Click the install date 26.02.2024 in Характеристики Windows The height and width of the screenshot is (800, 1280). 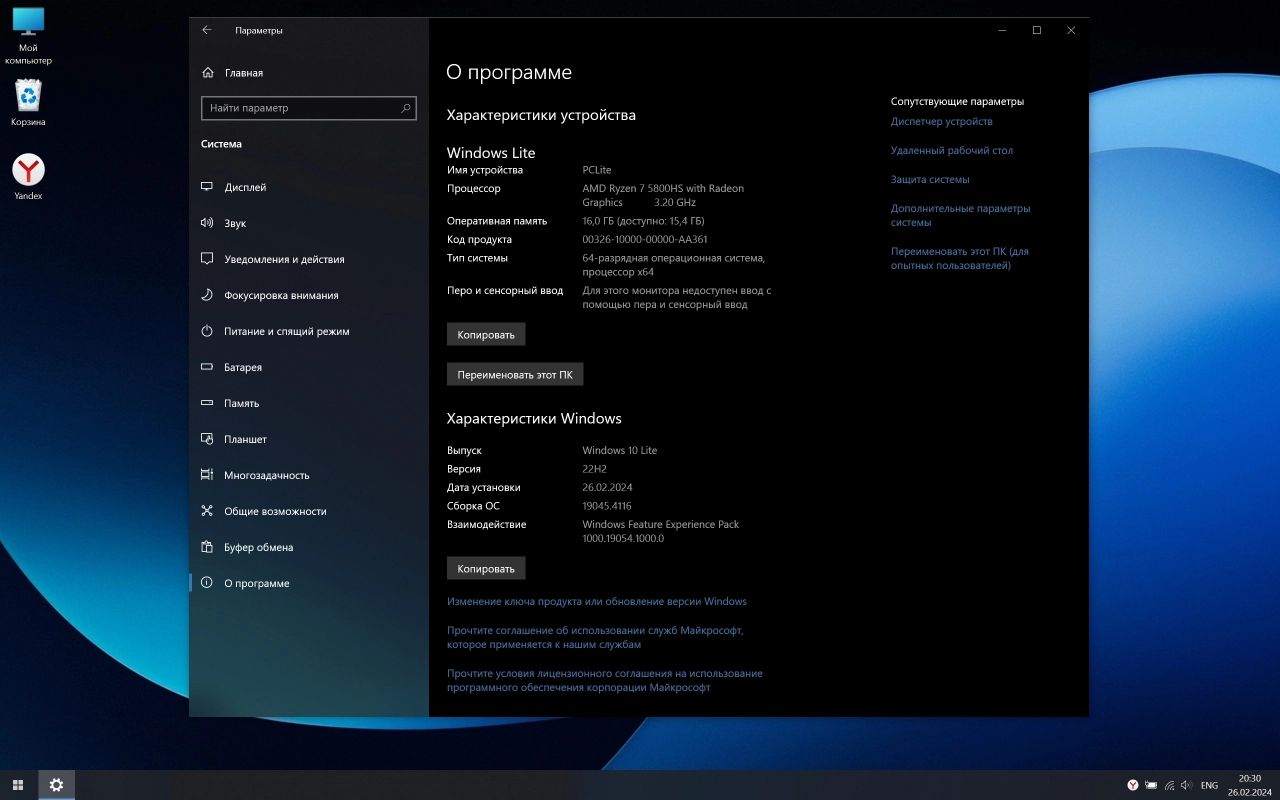tap(607, 487)
